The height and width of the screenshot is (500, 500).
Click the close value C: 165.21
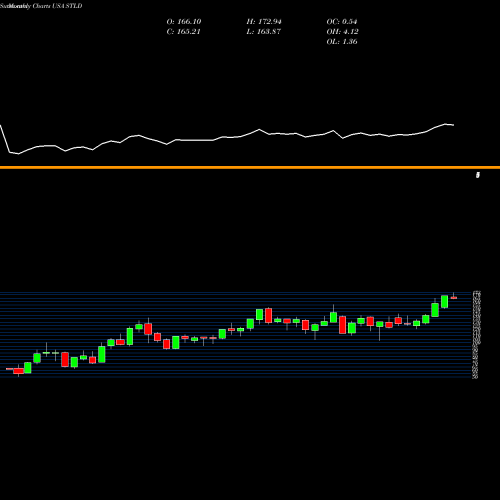(183, 32)
